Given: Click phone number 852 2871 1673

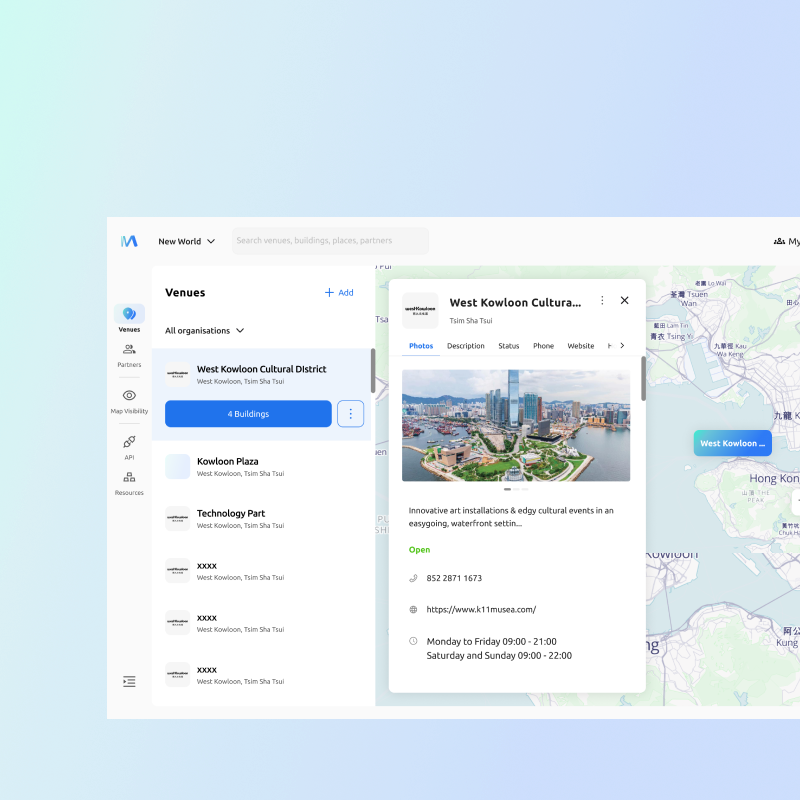Looking at the screenshot, I should 454,578.
